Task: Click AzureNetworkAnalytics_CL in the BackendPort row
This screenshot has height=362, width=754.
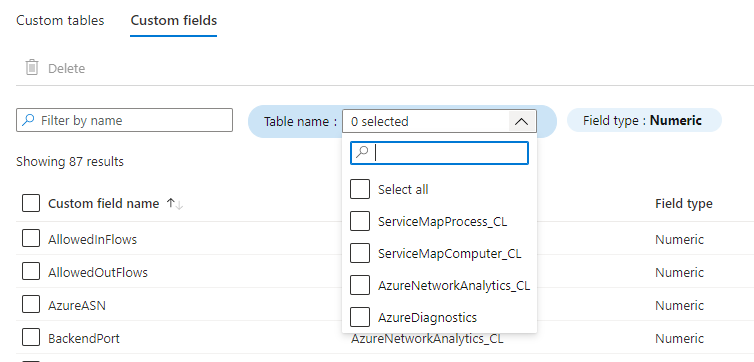Action: click(x=427, y=338)
